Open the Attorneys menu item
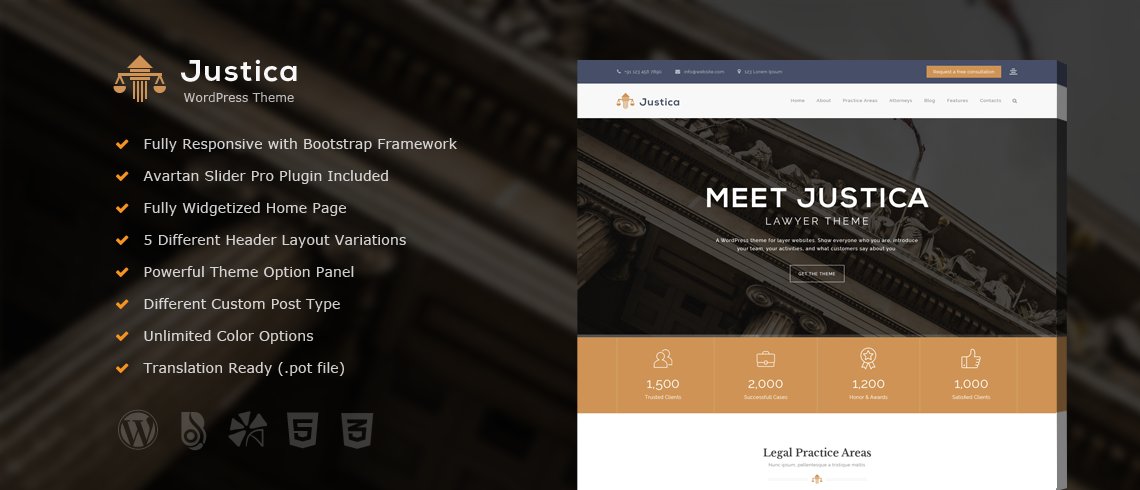This screenshot has height=490, width=1140. tap(900, 101)
